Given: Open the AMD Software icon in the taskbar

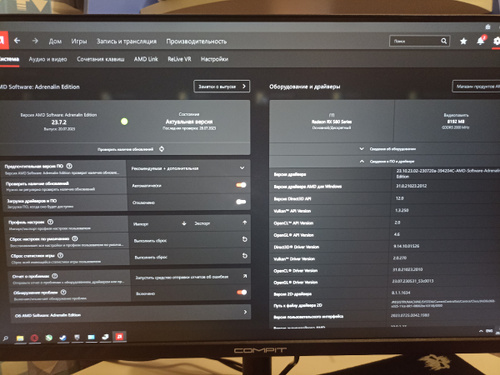Looking at the screenshot, I should pos(119,336).
